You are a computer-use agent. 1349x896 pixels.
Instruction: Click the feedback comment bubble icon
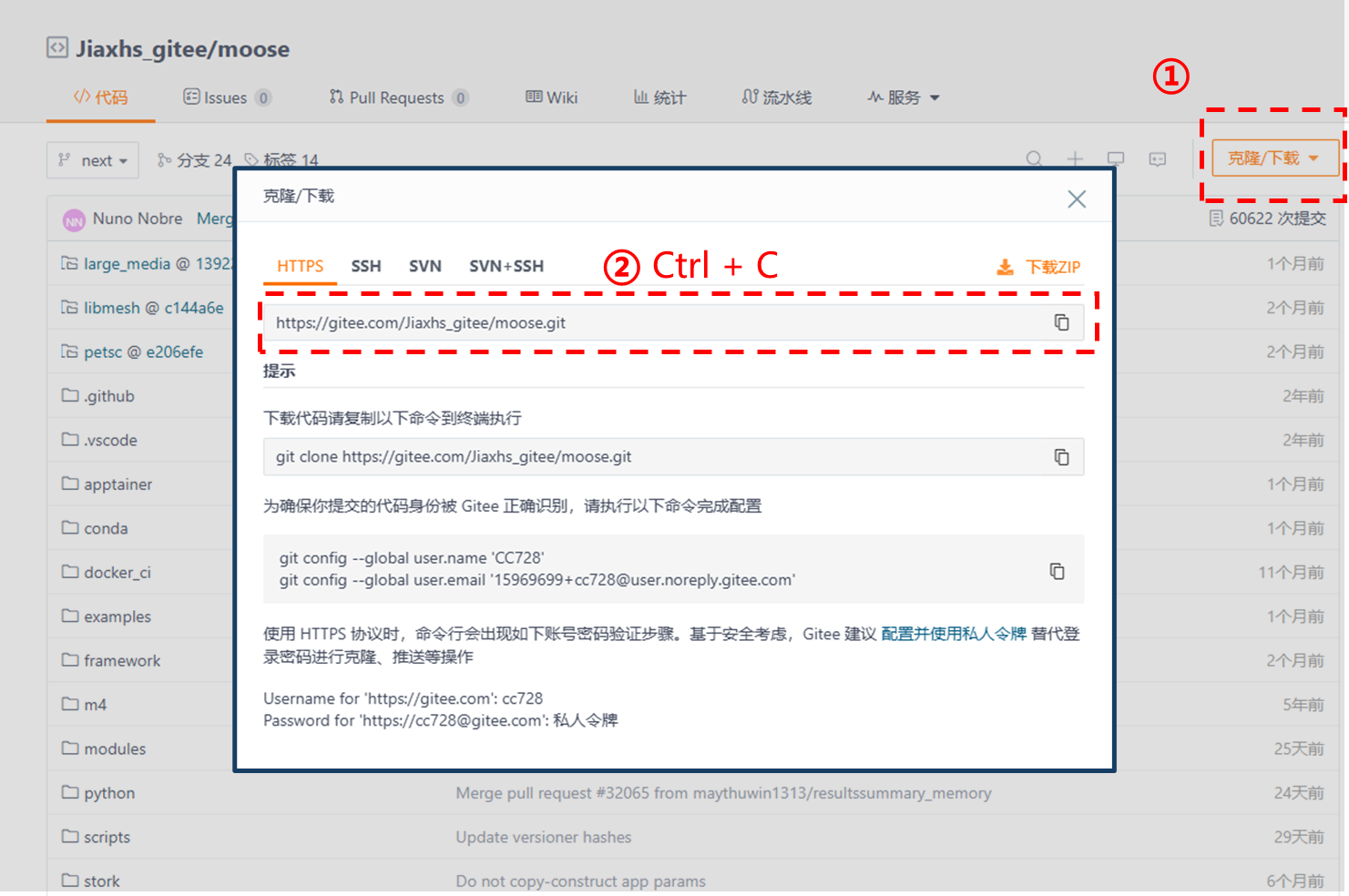tap(1157, 159)
